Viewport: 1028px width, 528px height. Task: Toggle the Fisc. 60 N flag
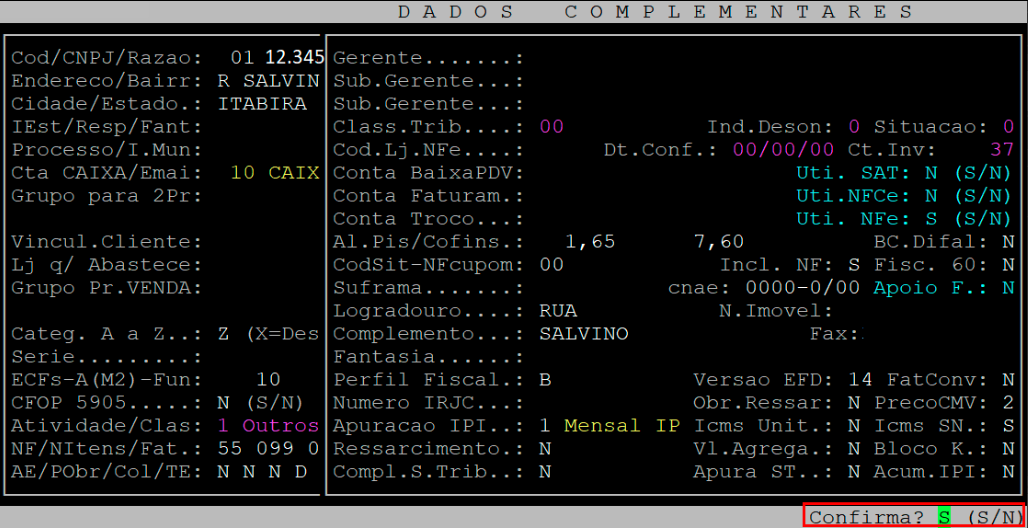coord(1008,265)
